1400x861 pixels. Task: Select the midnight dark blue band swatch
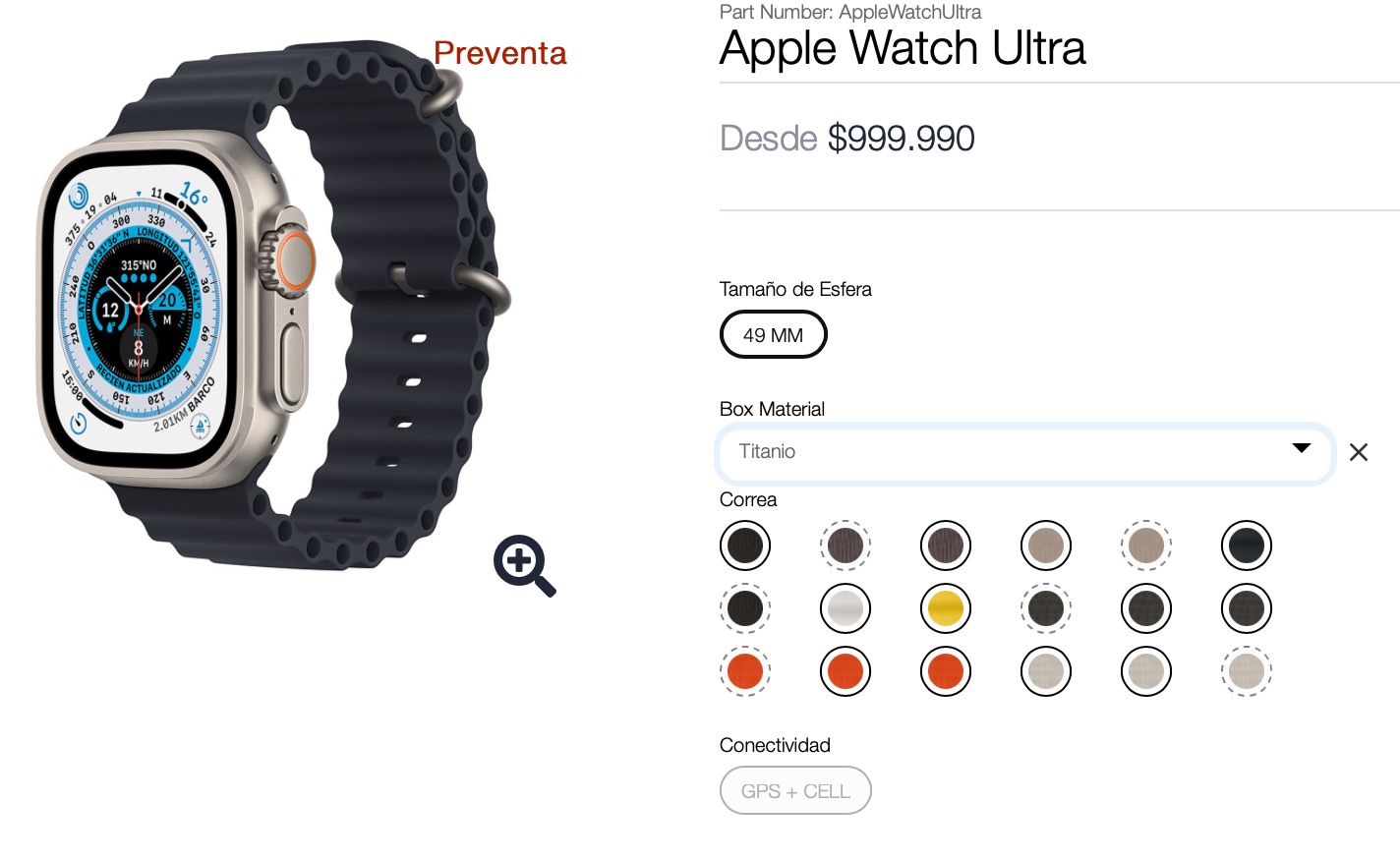(x=1247, y=545)
